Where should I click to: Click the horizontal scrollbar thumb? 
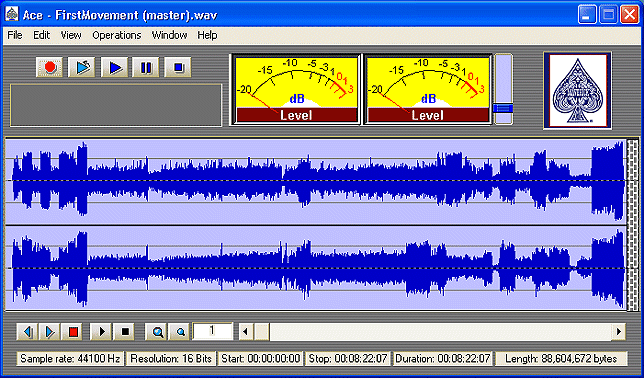click(261, 332)
